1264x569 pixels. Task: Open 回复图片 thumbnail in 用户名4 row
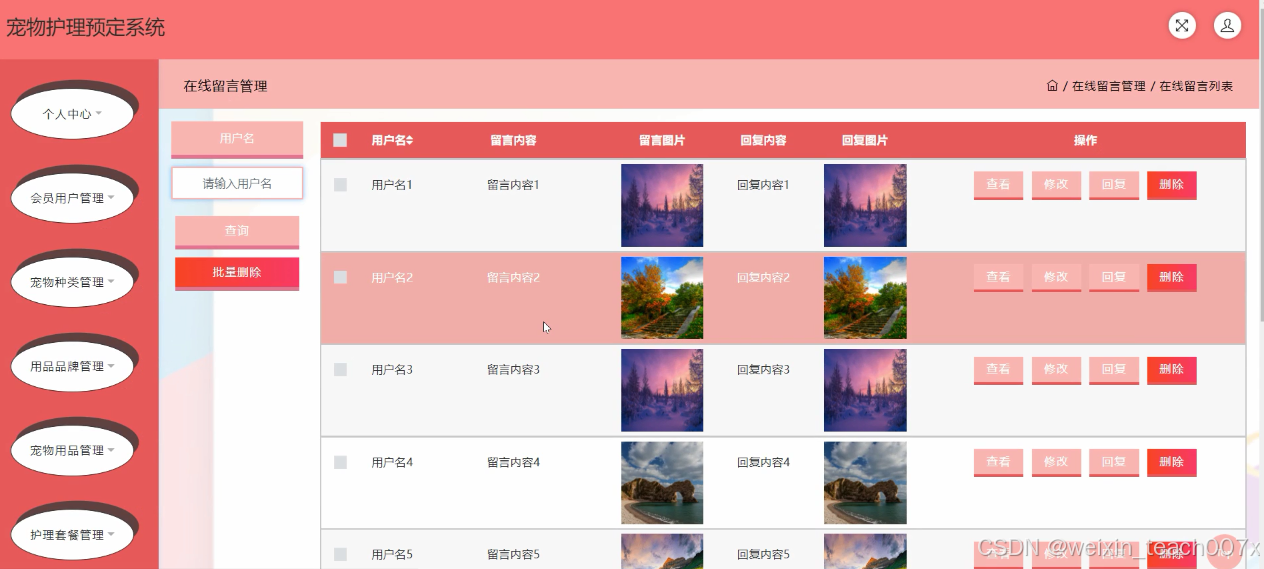point(865,483)
